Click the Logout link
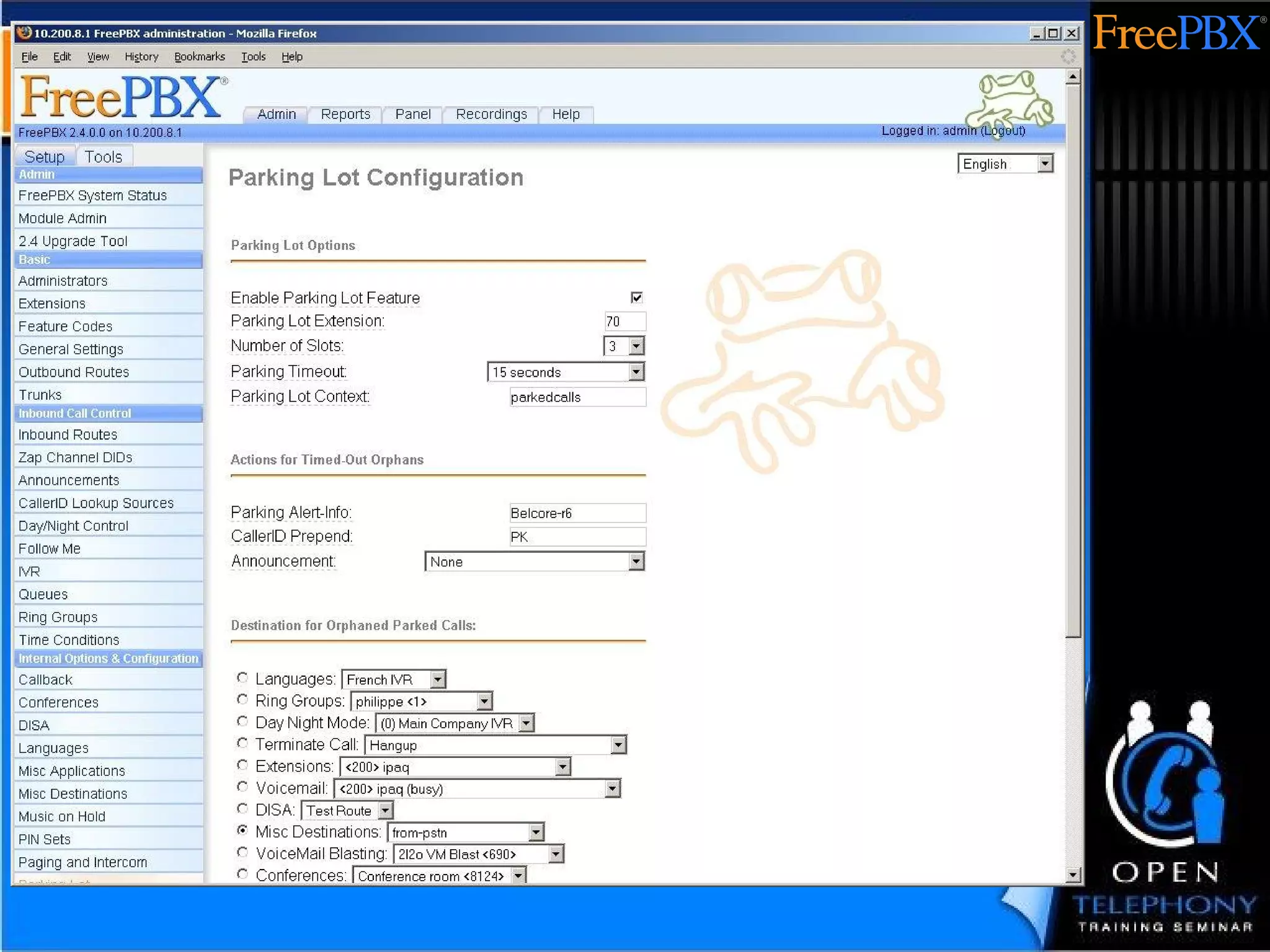This screenshot has height=952, width=1270. tap(1003, 131)
